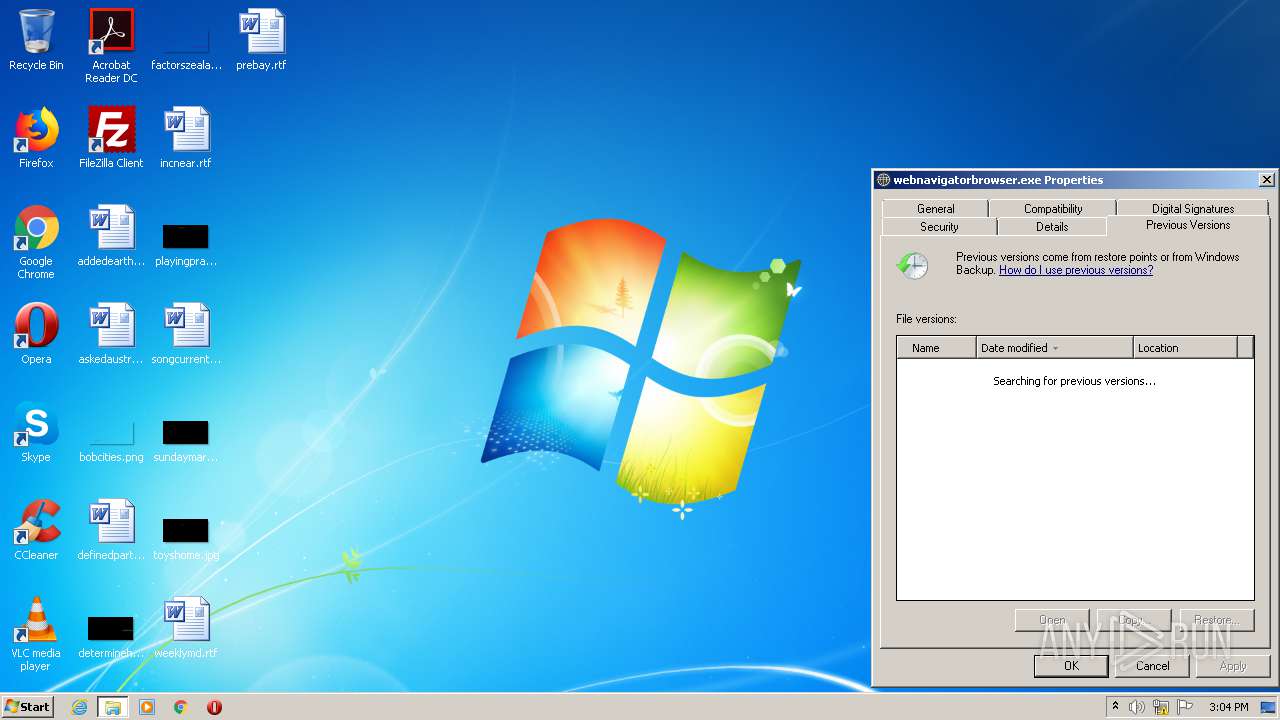Image resolution: width=1280 pixels, height=720 pixels.
Task: Select the addedearth document icon
Action: [111, 236]
